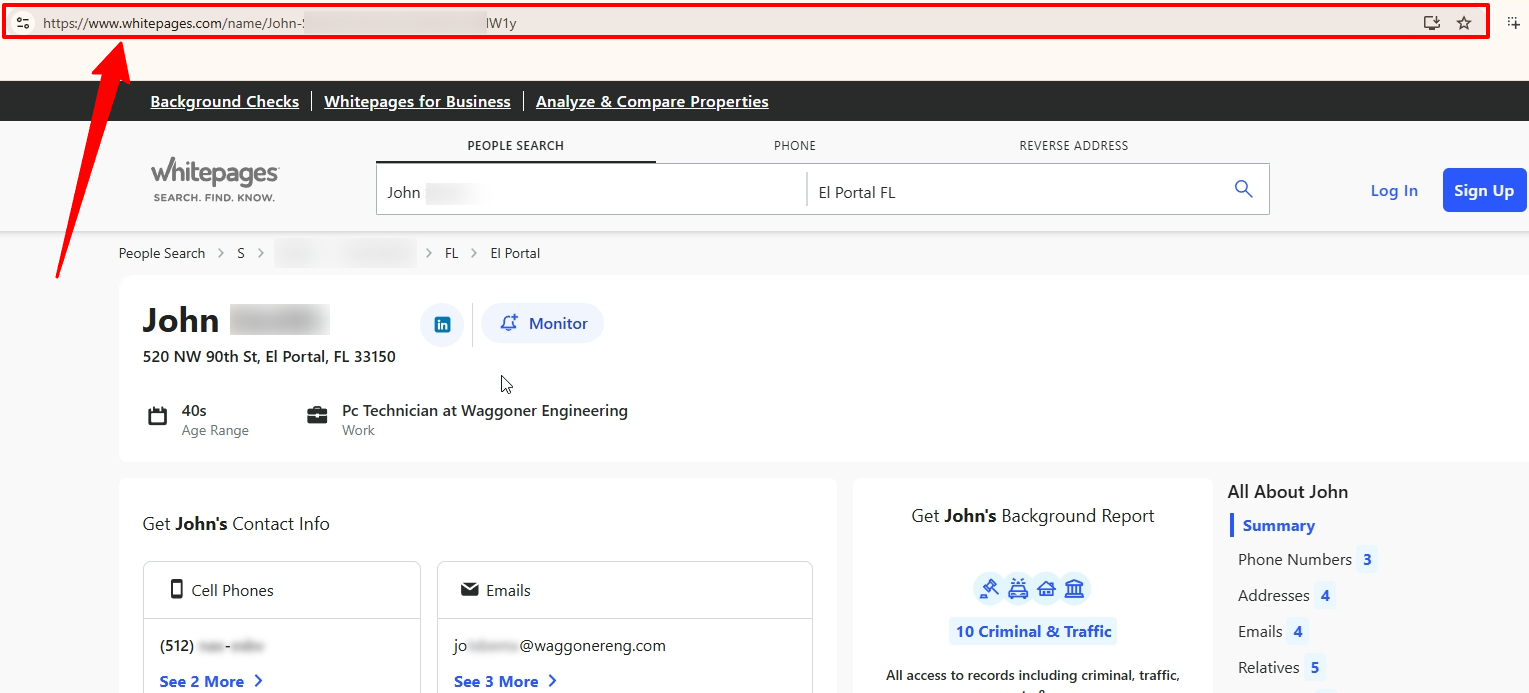
Task: Click the Whitepages logo
Action: (x=215, y=180)
